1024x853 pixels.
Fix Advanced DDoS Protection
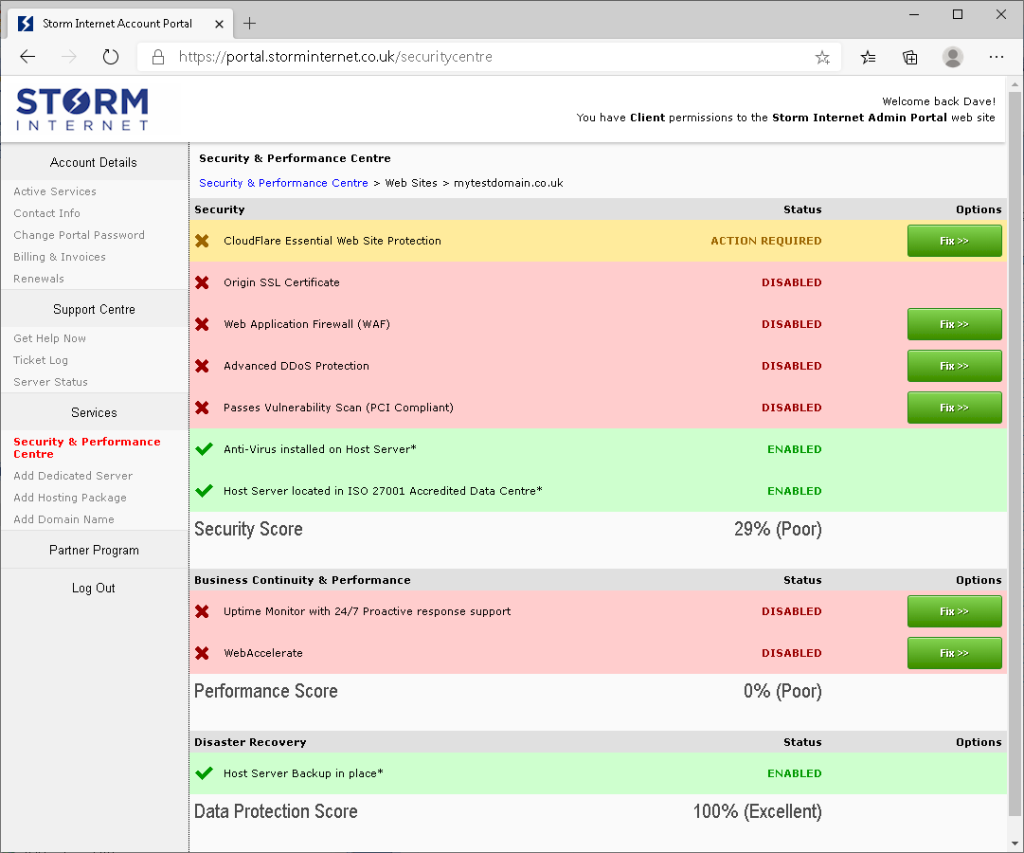click(x=954, y=366)
